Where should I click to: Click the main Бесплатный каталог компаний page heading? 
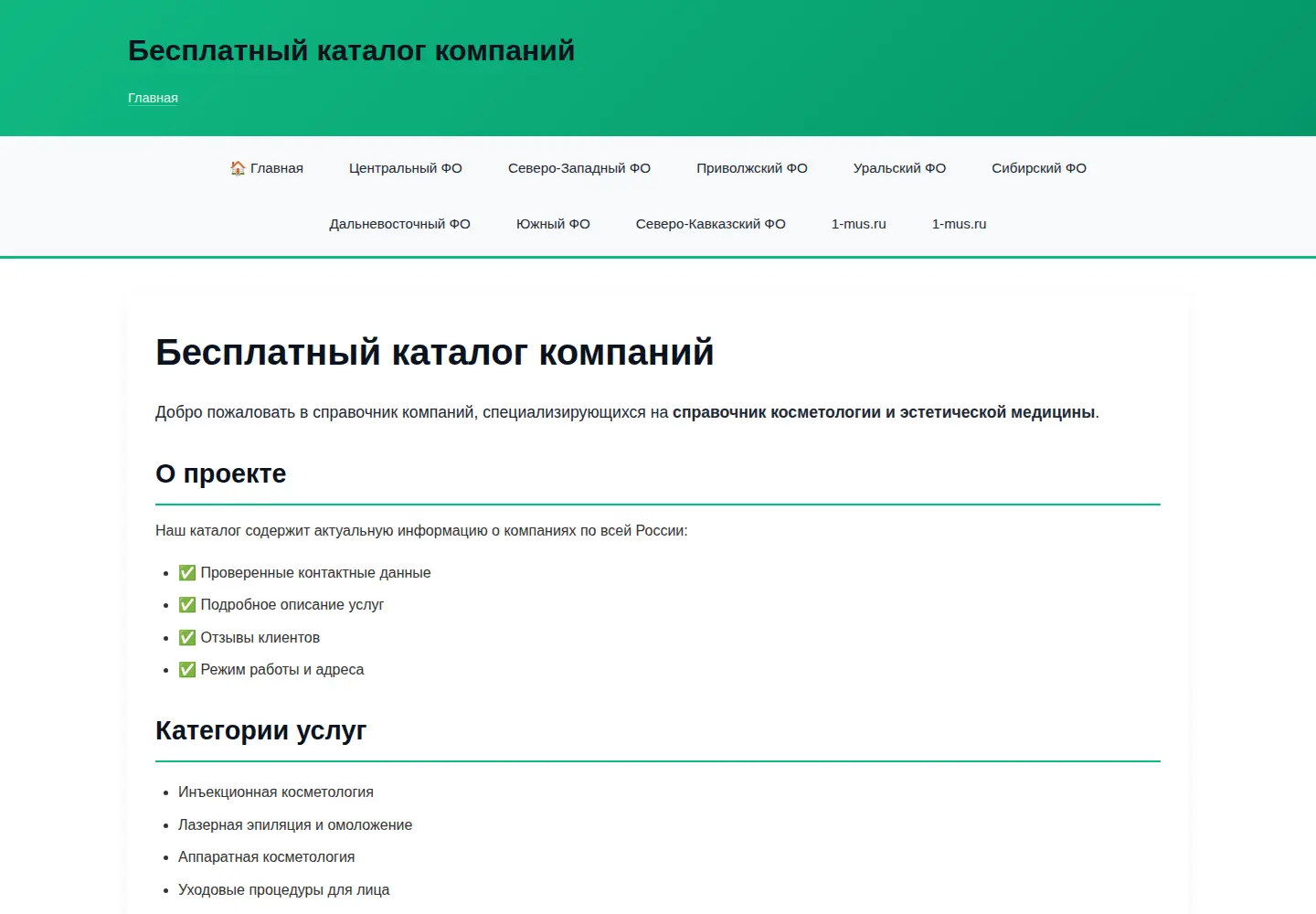click(434, 352)
